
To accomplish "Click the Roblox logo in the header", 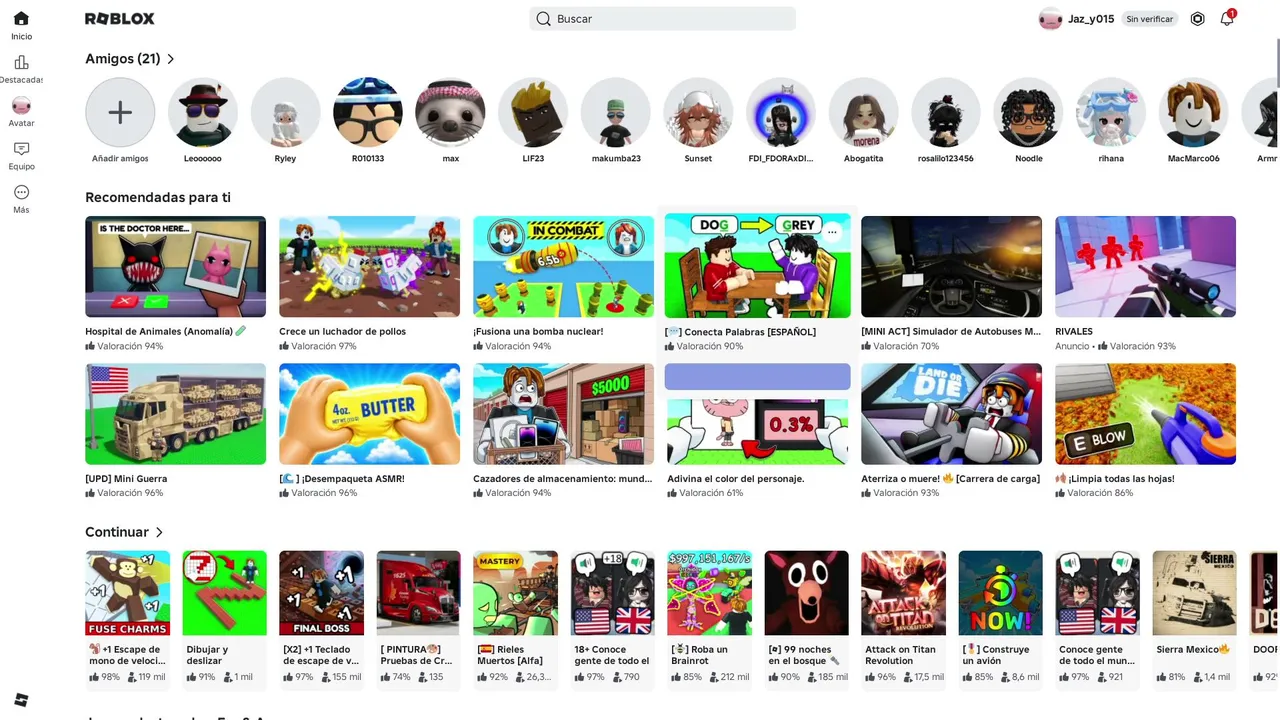I will [120, 19].
